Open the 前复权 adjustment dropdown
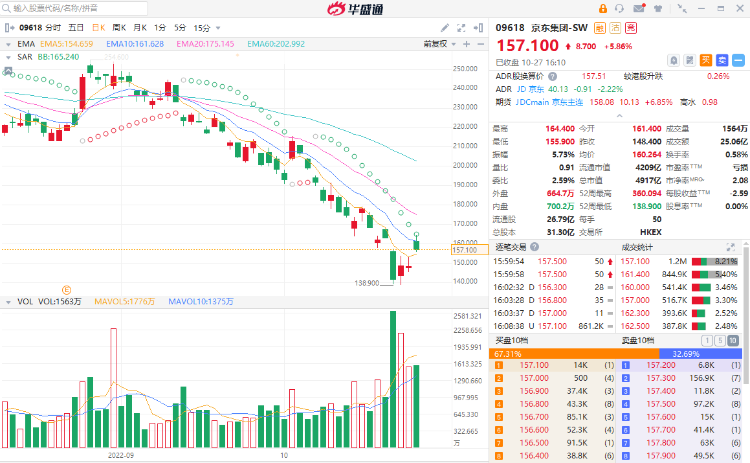The image size is (750, 463). 439,44
